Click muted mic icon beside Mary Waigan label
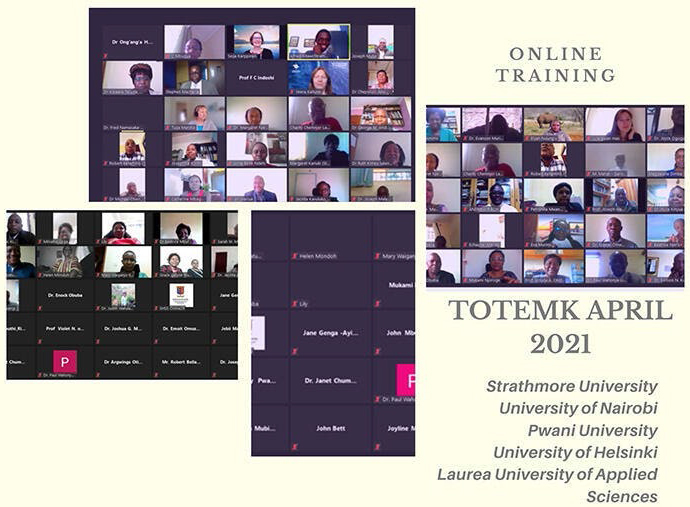Viewport: 690px width, 507px height. tap(377, 256)
